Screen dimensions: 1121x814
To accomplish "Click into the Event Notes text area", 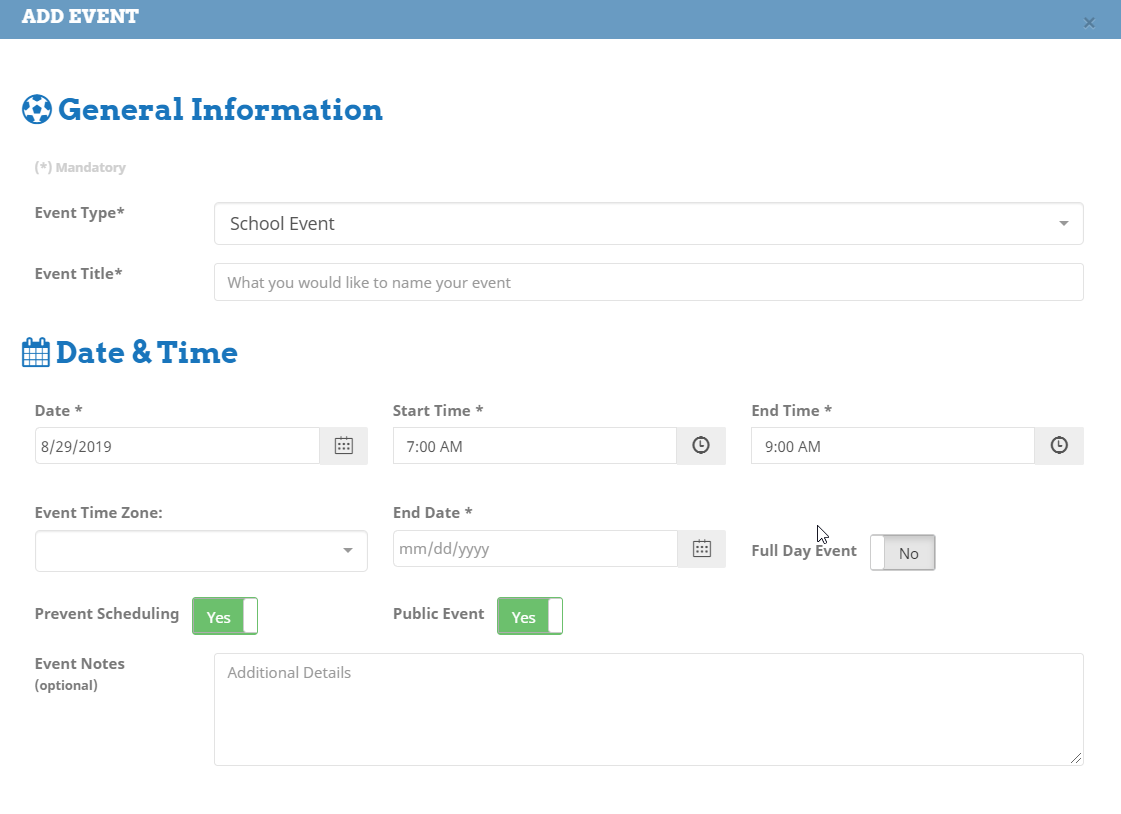I will click(x=648, y=709).
